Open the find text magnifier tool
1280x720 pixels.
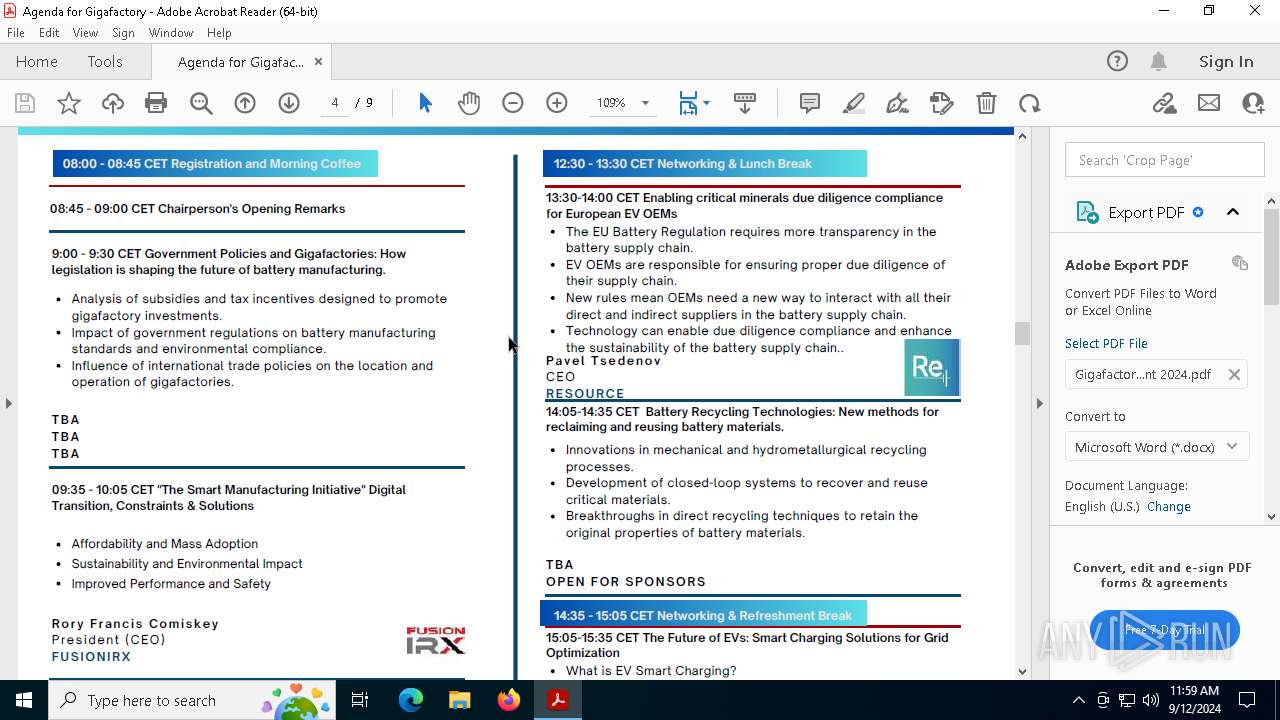click(201, 103)
